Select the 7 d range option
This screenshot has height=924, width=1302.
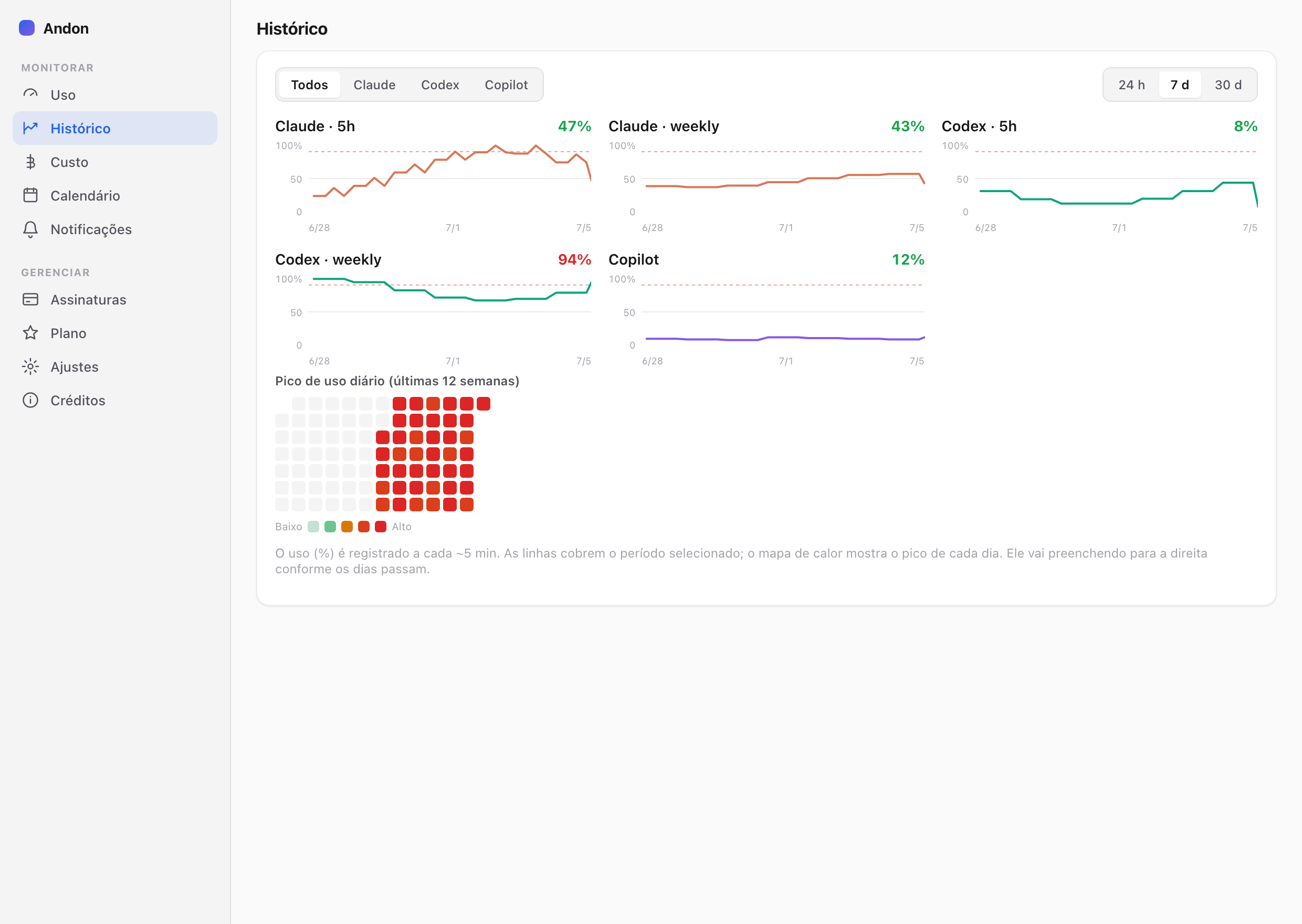tap(1180, 85)
